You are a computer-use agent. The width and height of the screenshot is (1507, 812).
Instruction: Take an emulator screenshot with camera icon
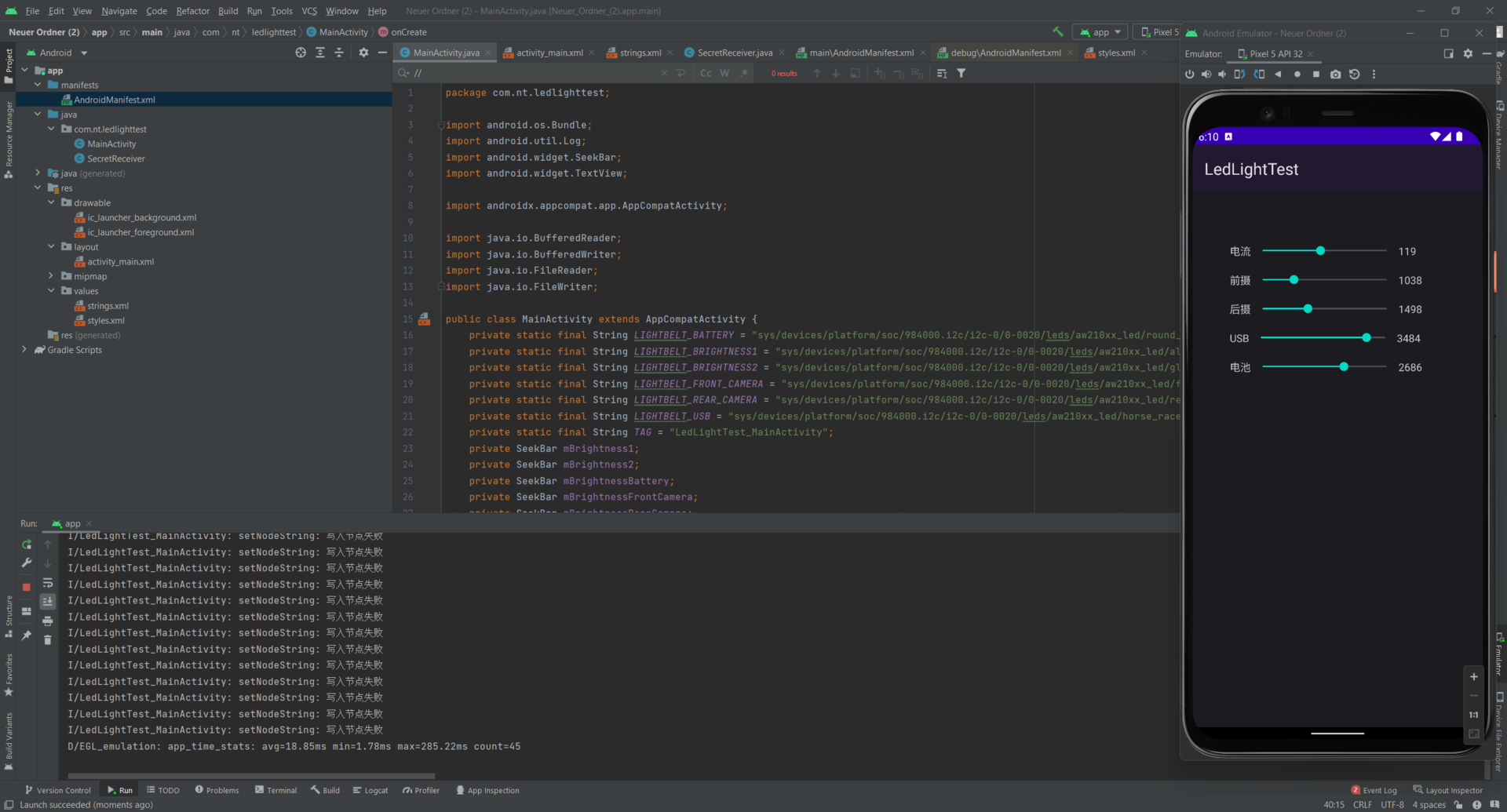coord(1335,75)
